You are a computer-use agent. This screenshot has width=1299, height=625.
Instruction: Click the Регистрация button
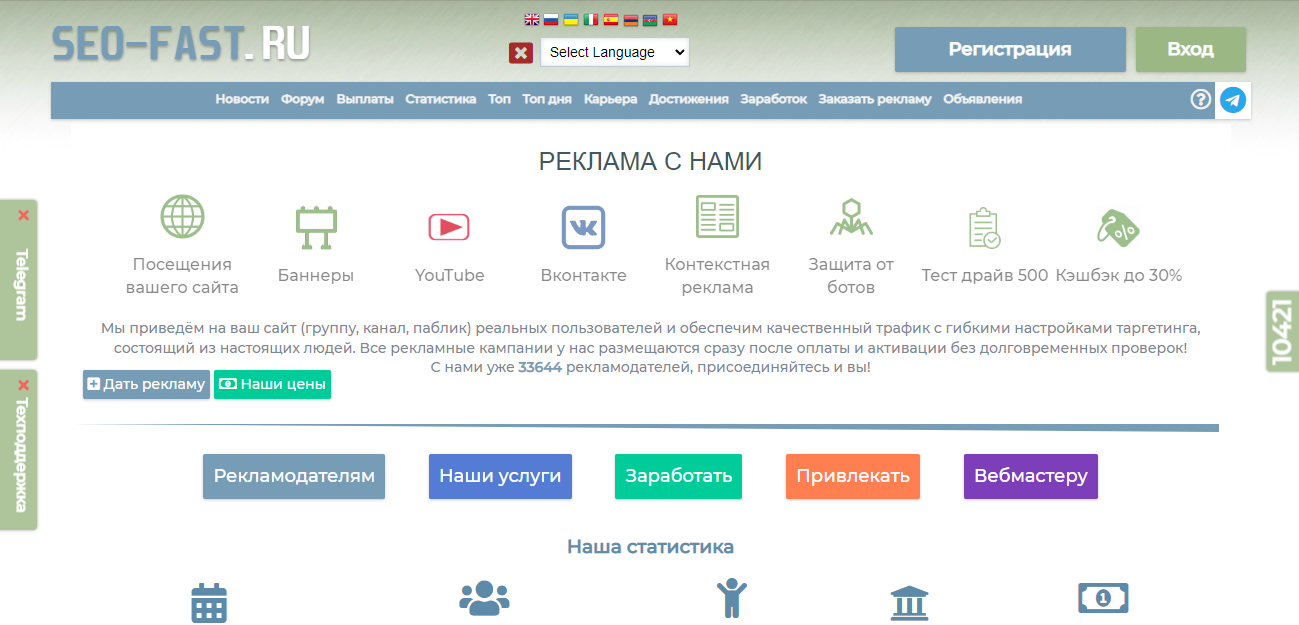pos(1010,50)
